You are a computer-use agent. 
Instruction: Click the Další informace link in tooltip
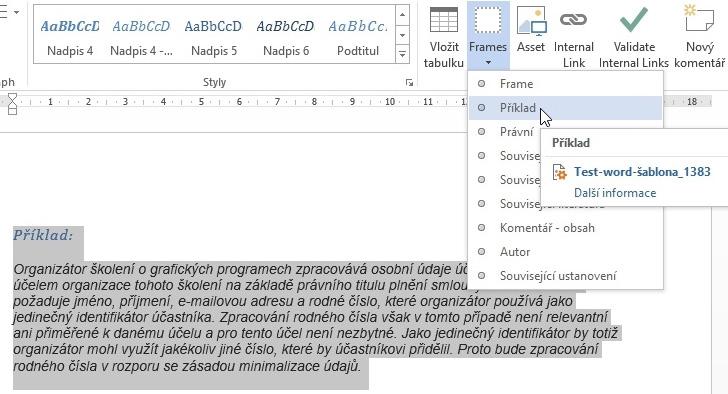(x=615, y=193)
